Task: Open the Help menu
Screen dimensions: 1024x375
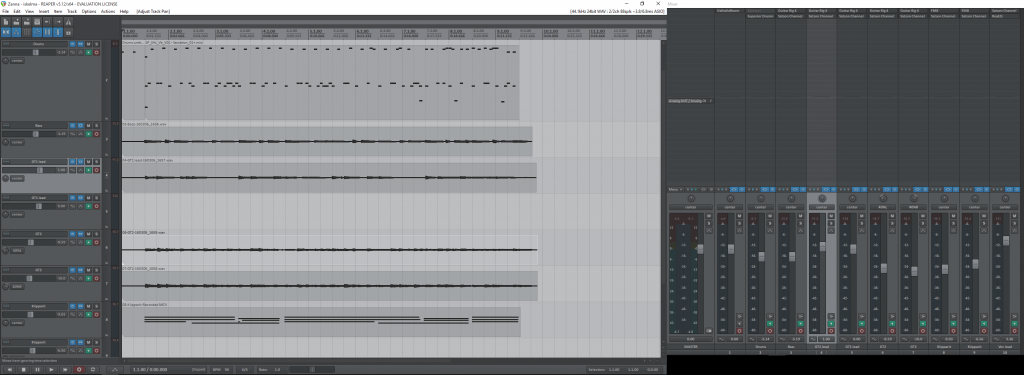Action: tap(124, 11)
